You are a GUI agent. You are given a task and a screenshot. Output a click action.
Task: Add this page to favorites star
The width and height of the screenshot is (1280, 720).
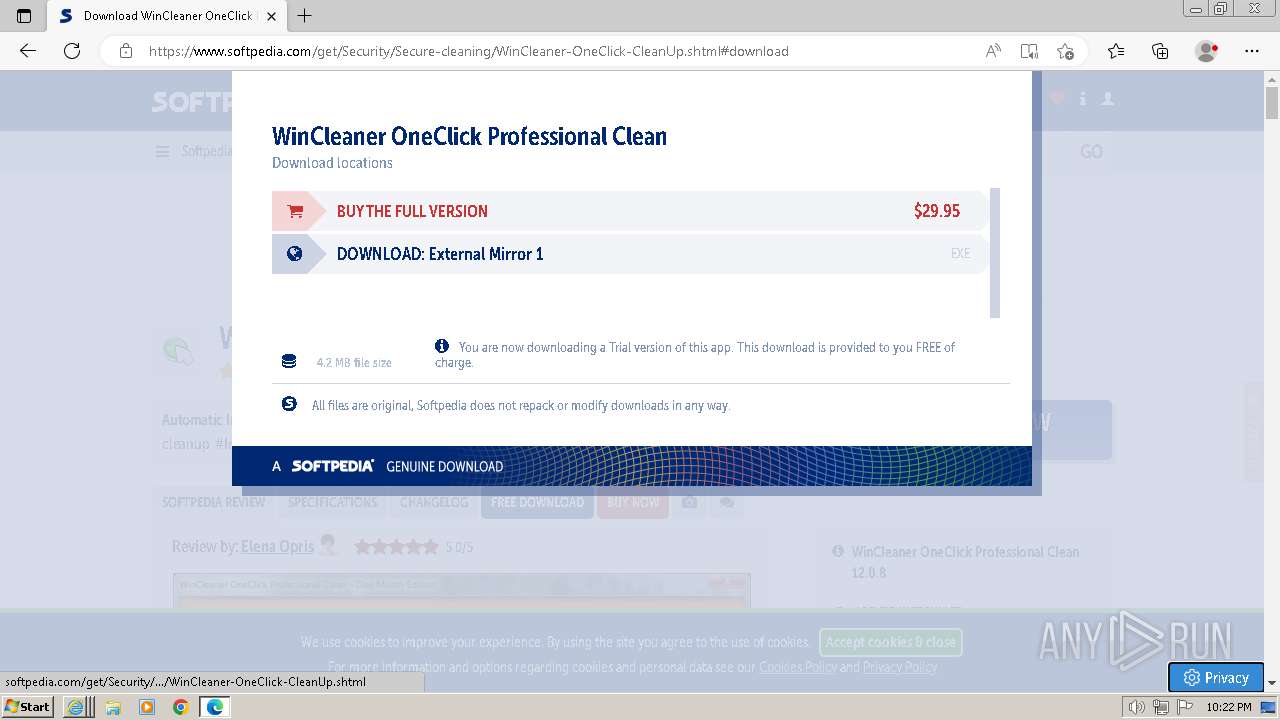point(1065,51)
